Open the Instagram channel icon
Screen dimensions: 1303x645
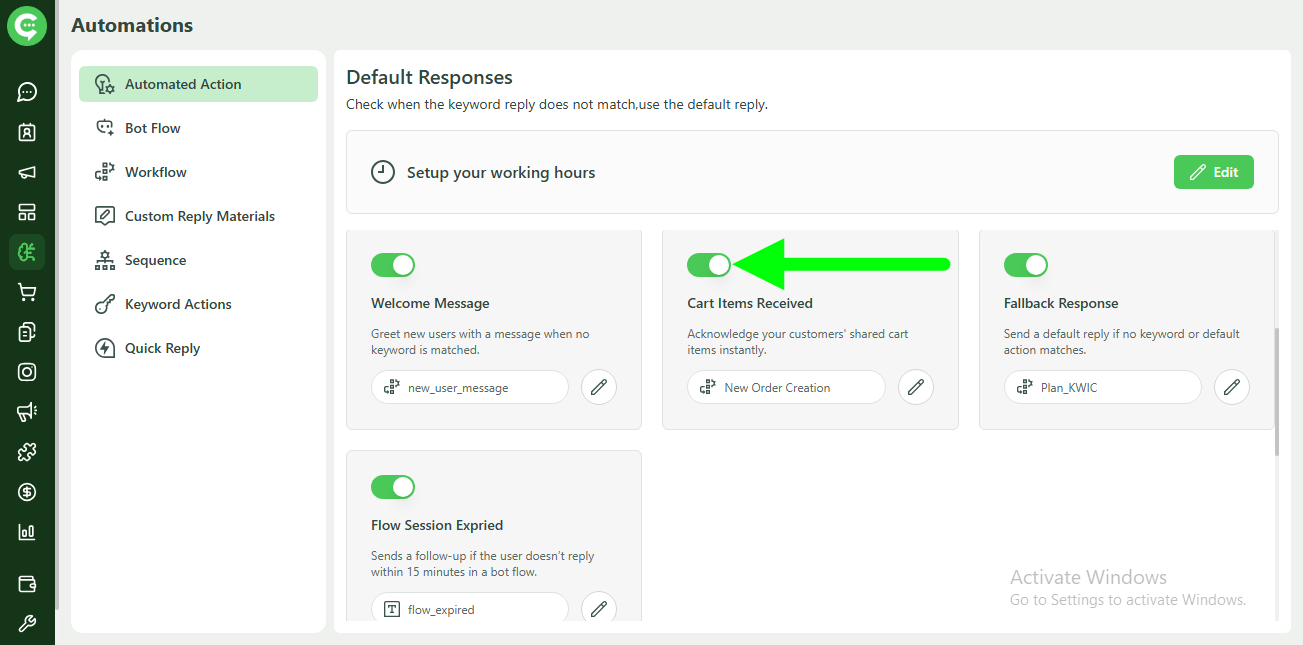(x=27, y=371)
